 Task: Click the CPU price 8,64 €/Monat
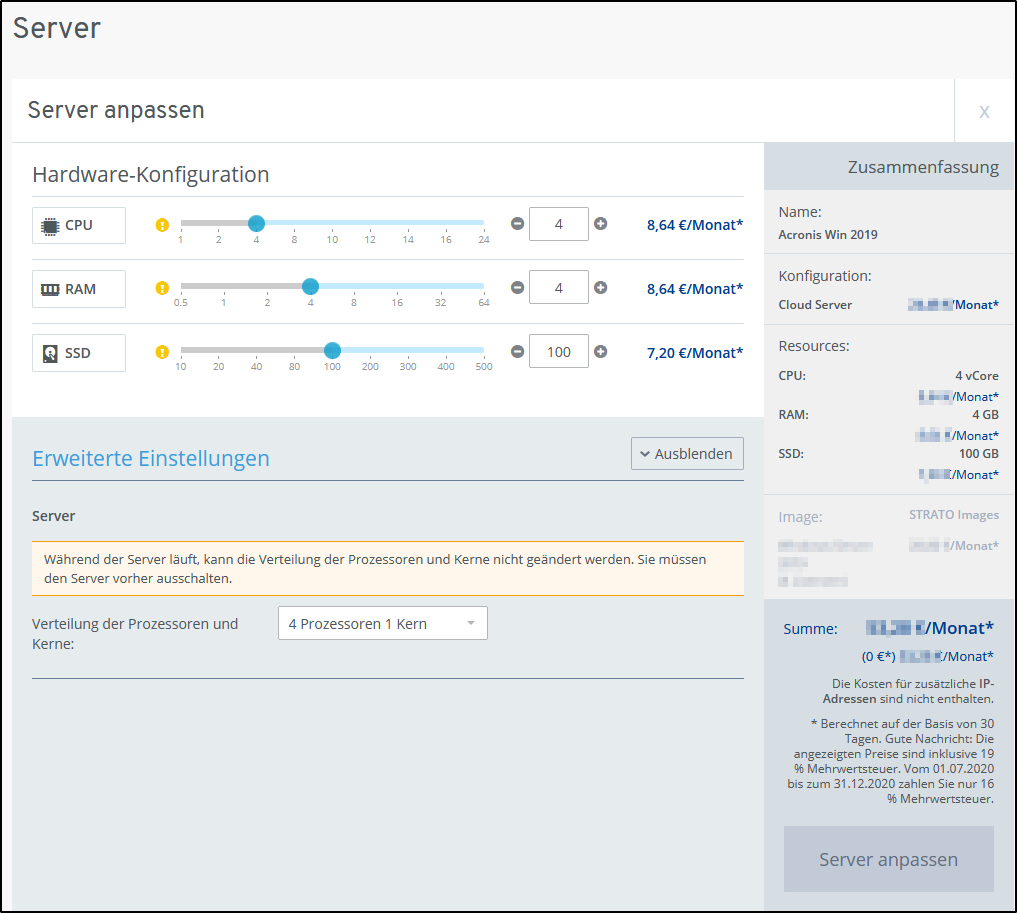pos(695,225)
